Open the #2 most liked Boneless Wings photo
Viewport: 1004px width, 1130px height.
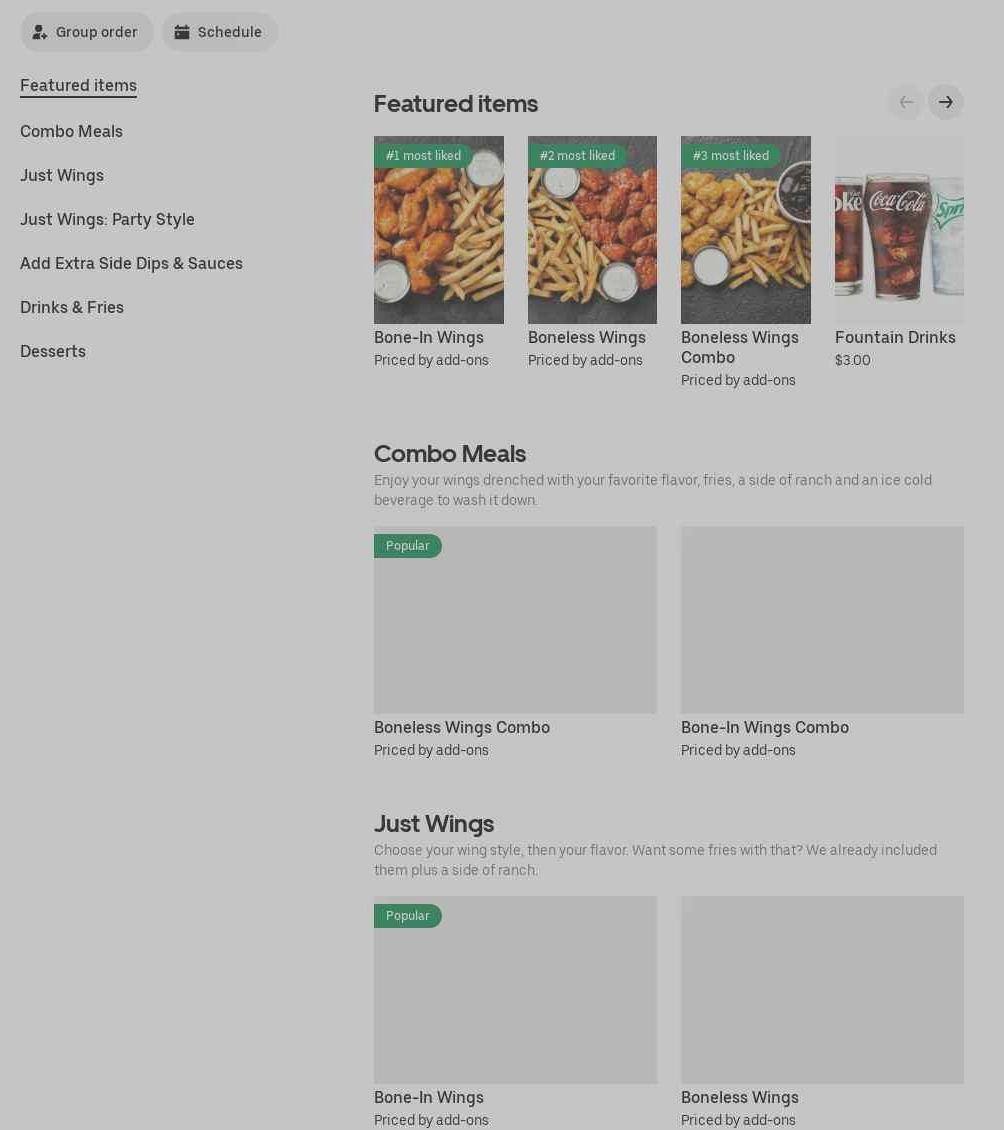point(592,230)
